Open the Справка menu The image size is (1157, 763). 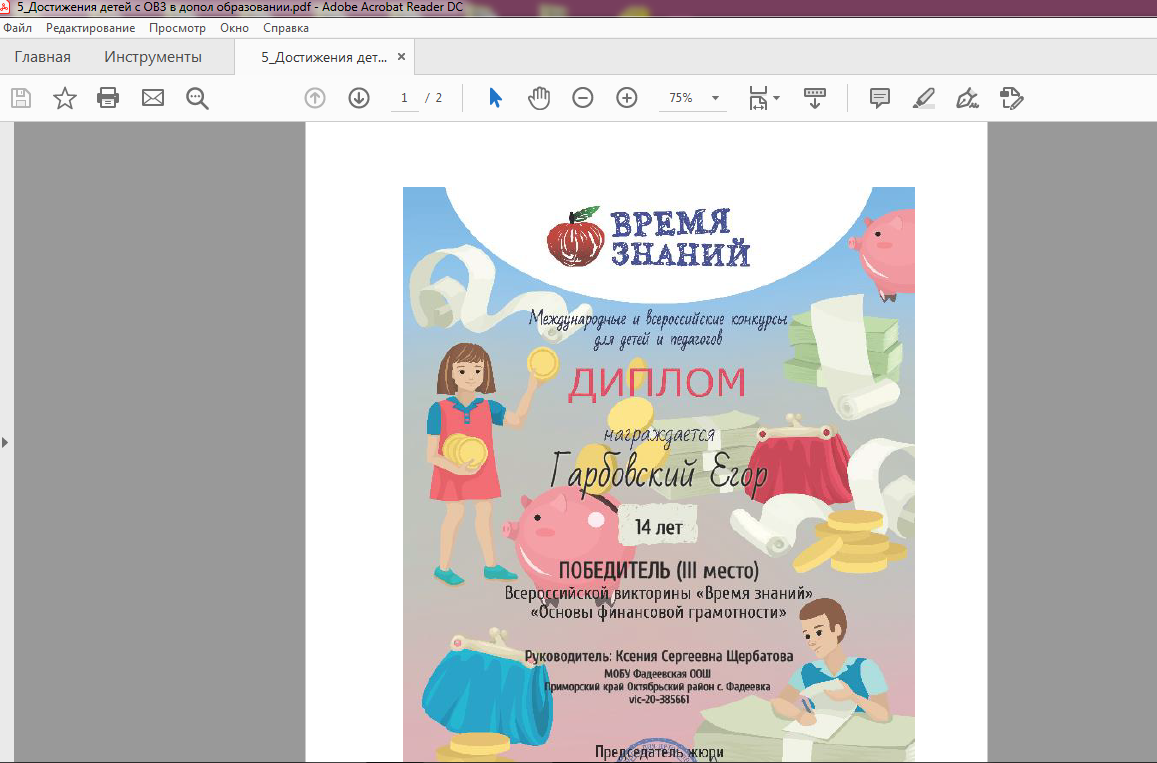[286, 28]
